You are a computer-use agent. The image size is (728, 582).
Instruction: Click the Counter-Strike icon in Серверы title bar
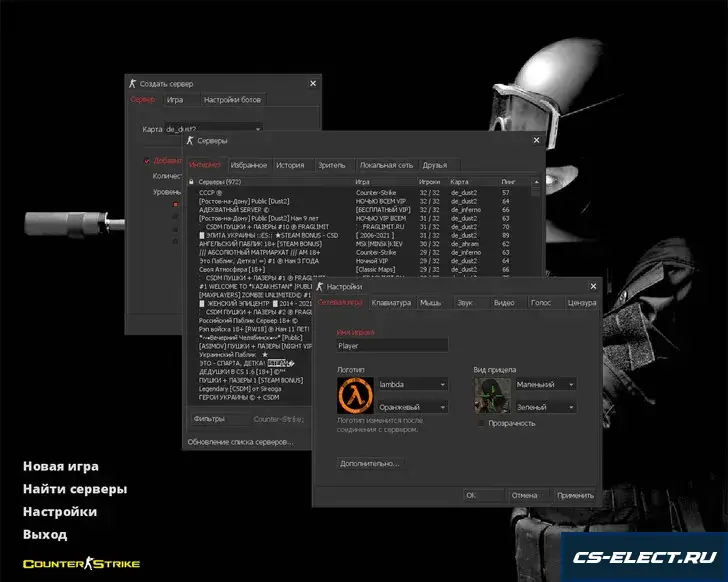(x=190, y=140)
